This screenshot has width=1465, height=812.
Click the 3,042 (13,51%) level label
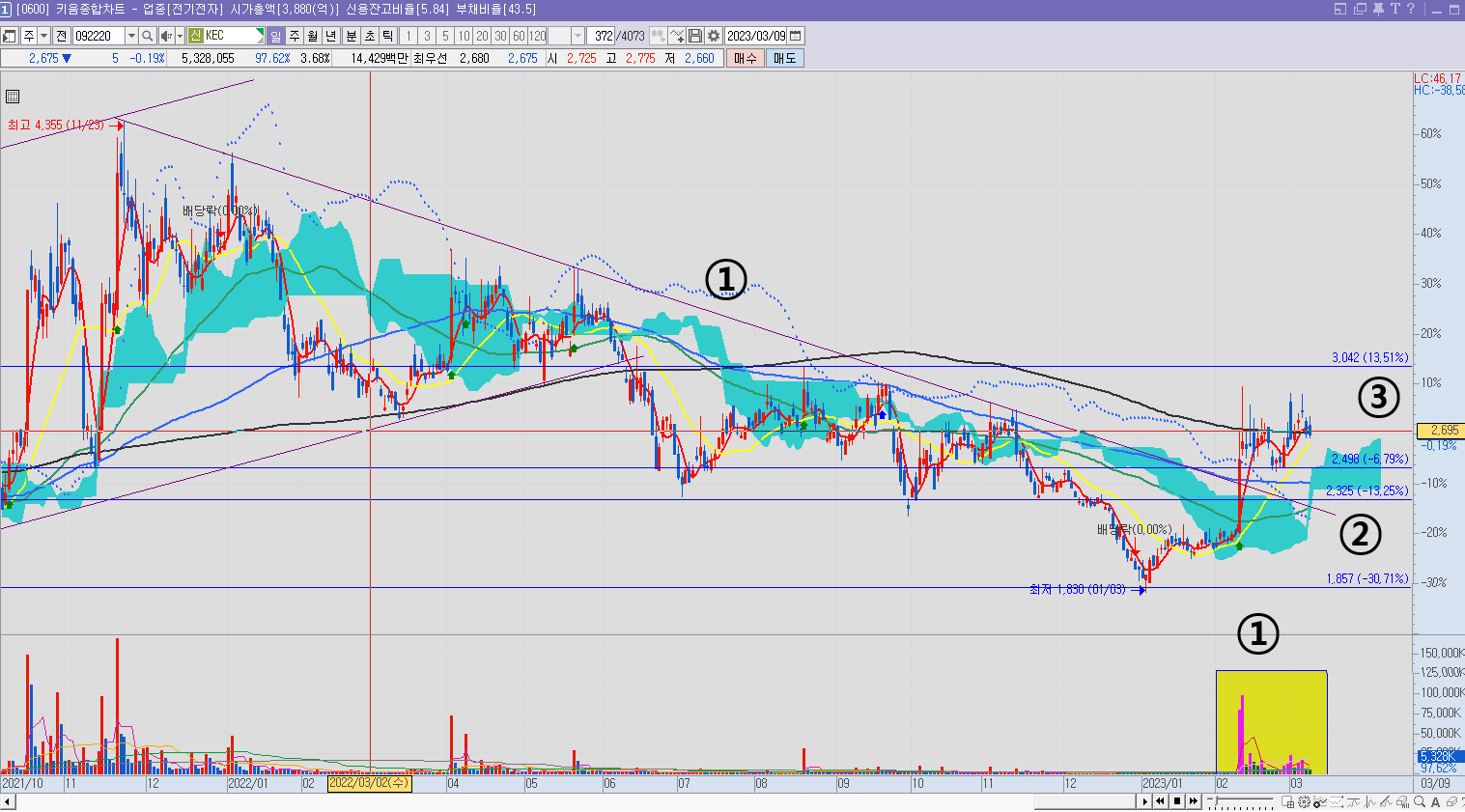1369,357
